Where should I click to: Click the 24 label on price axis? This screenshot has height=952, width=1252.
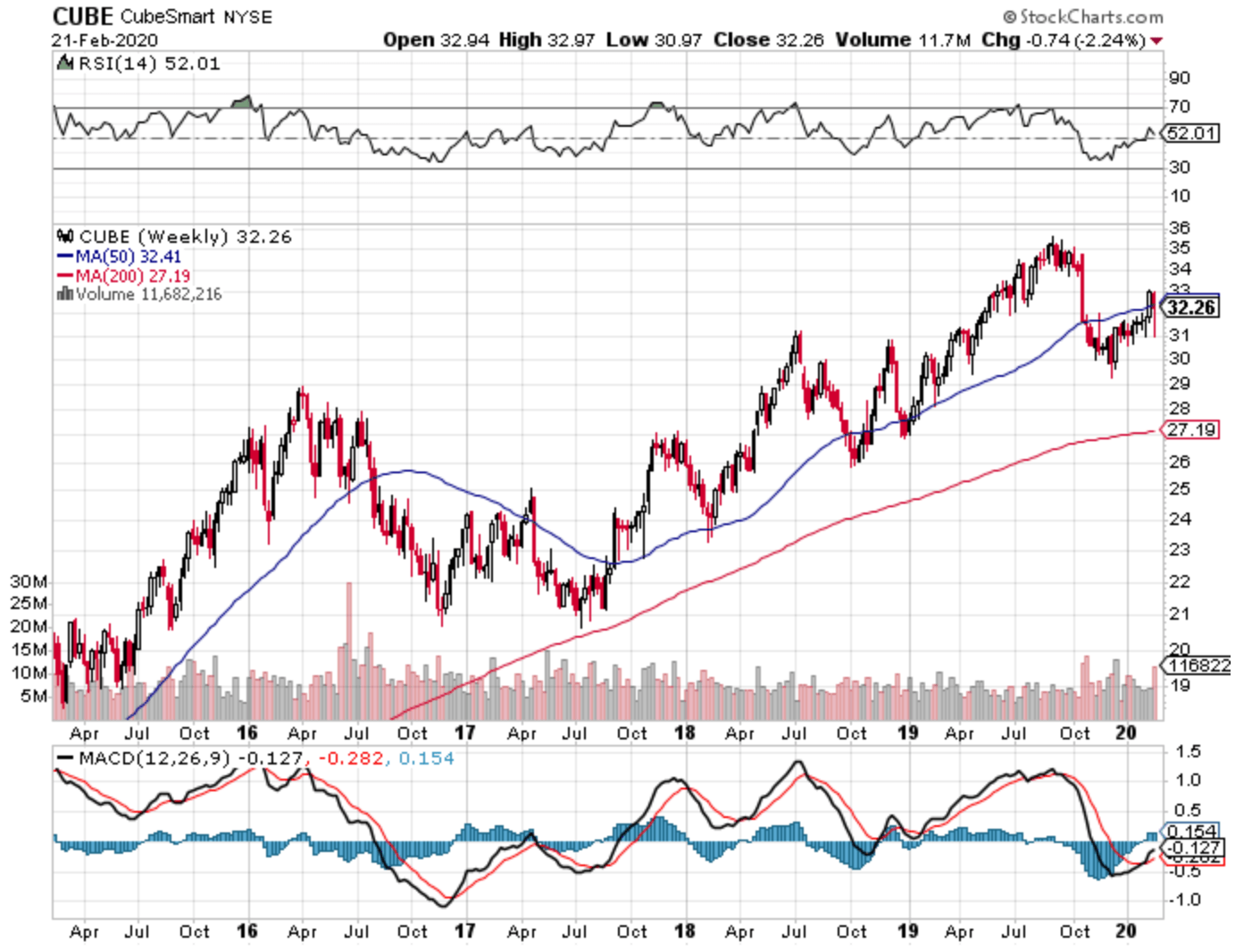pyautogui.click(x=1180, y=519)
